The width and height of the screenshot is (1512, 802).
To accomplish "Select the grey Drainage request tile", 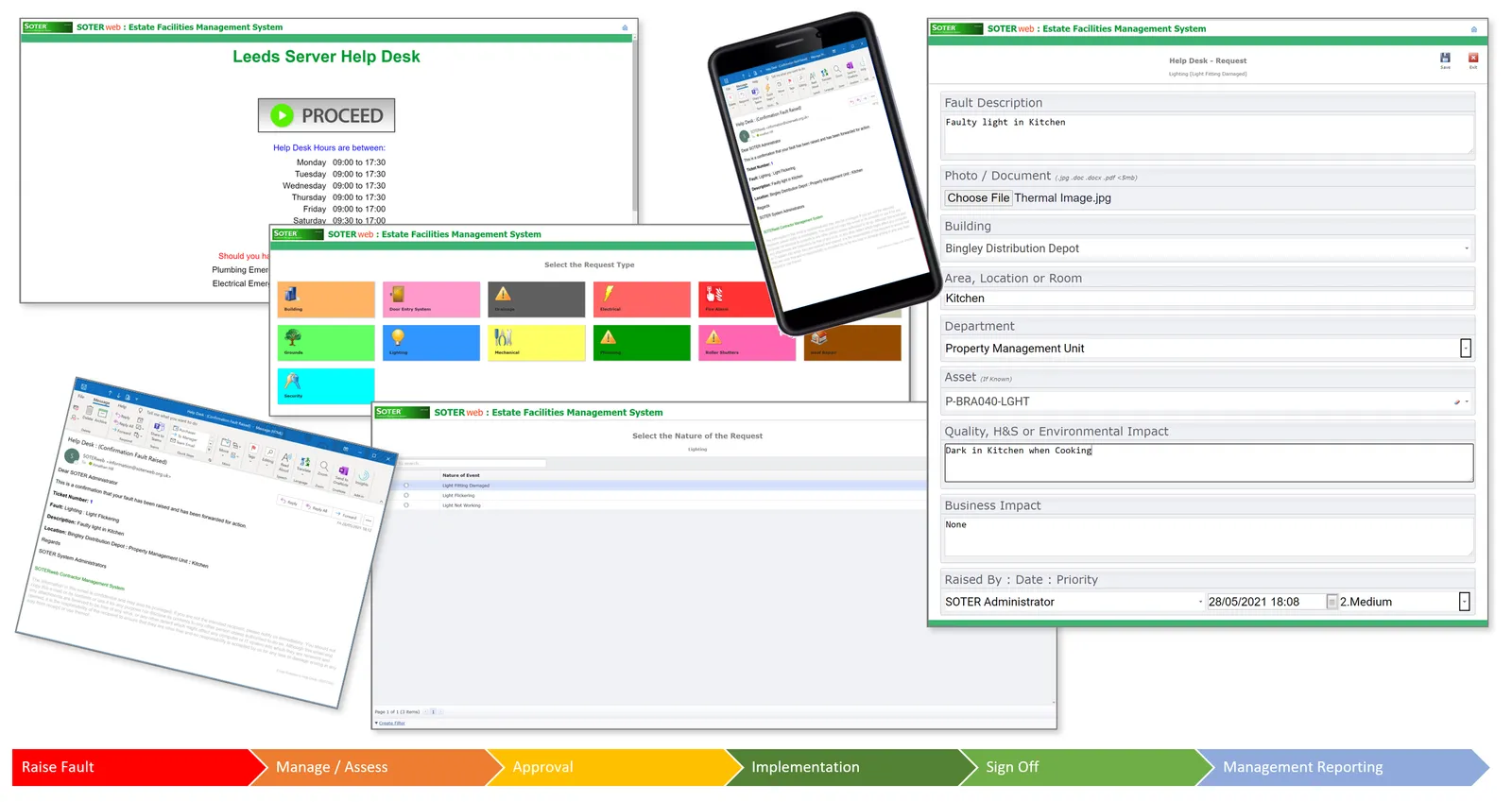I will click(x=536, y=299).
